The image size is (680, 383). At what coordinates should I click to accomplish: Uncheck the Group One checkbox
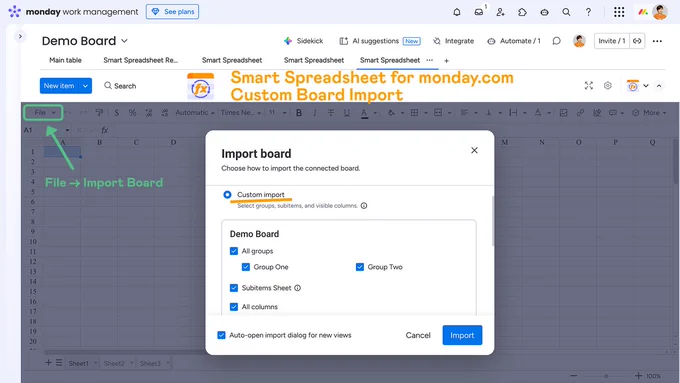coord(246,267)
